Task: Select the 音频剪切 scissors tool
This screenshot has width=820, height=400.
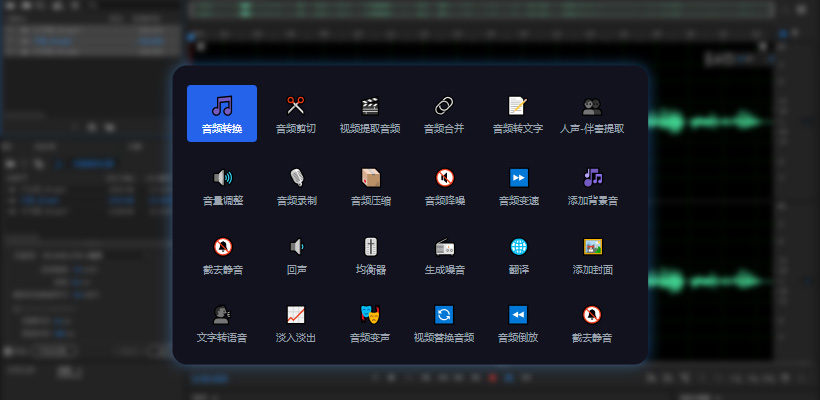Action: click(x=295, y=113)
